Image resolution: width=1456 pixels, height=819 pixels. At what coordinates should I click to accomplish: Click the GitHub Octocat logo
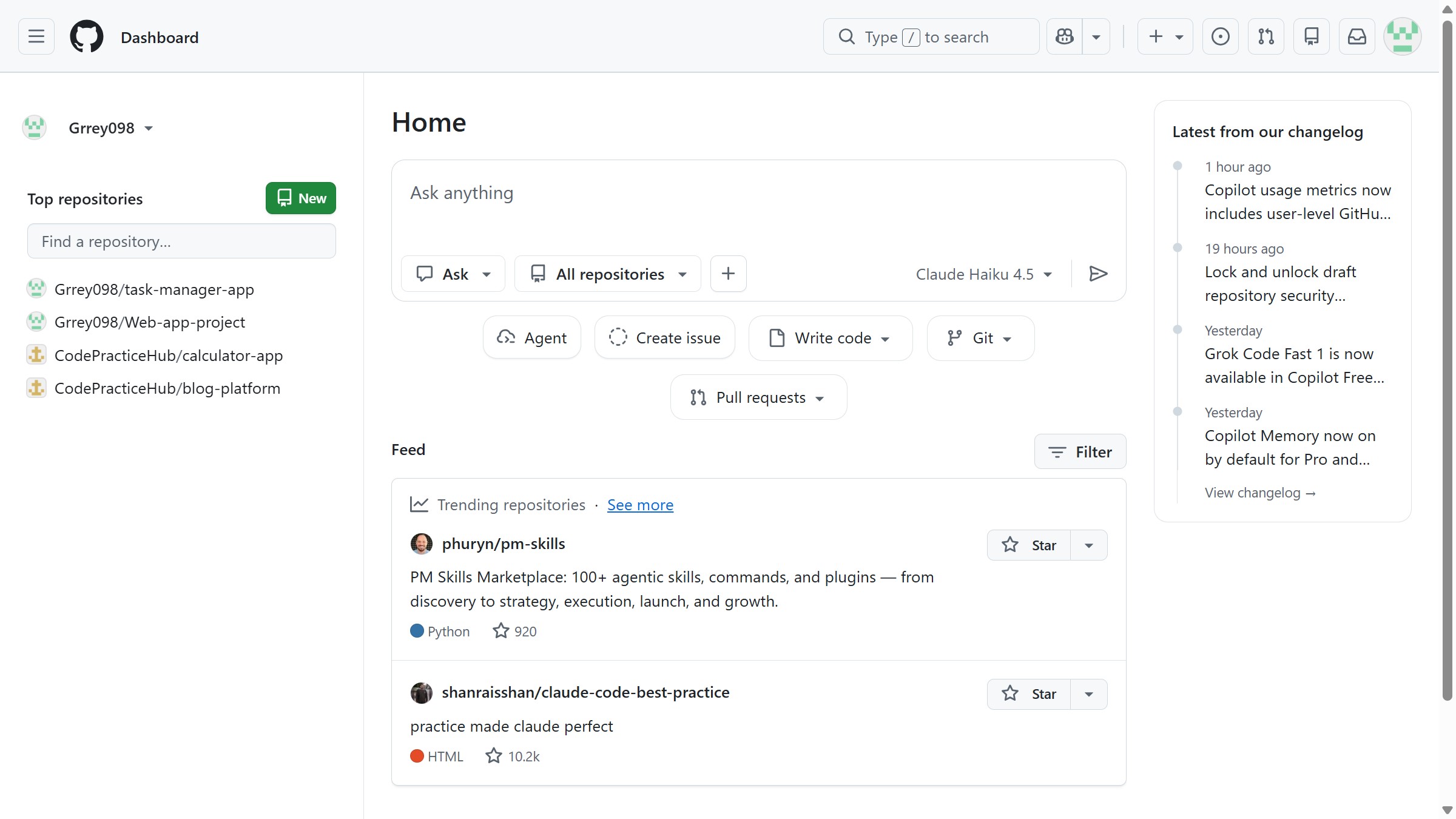click(87, 36)
